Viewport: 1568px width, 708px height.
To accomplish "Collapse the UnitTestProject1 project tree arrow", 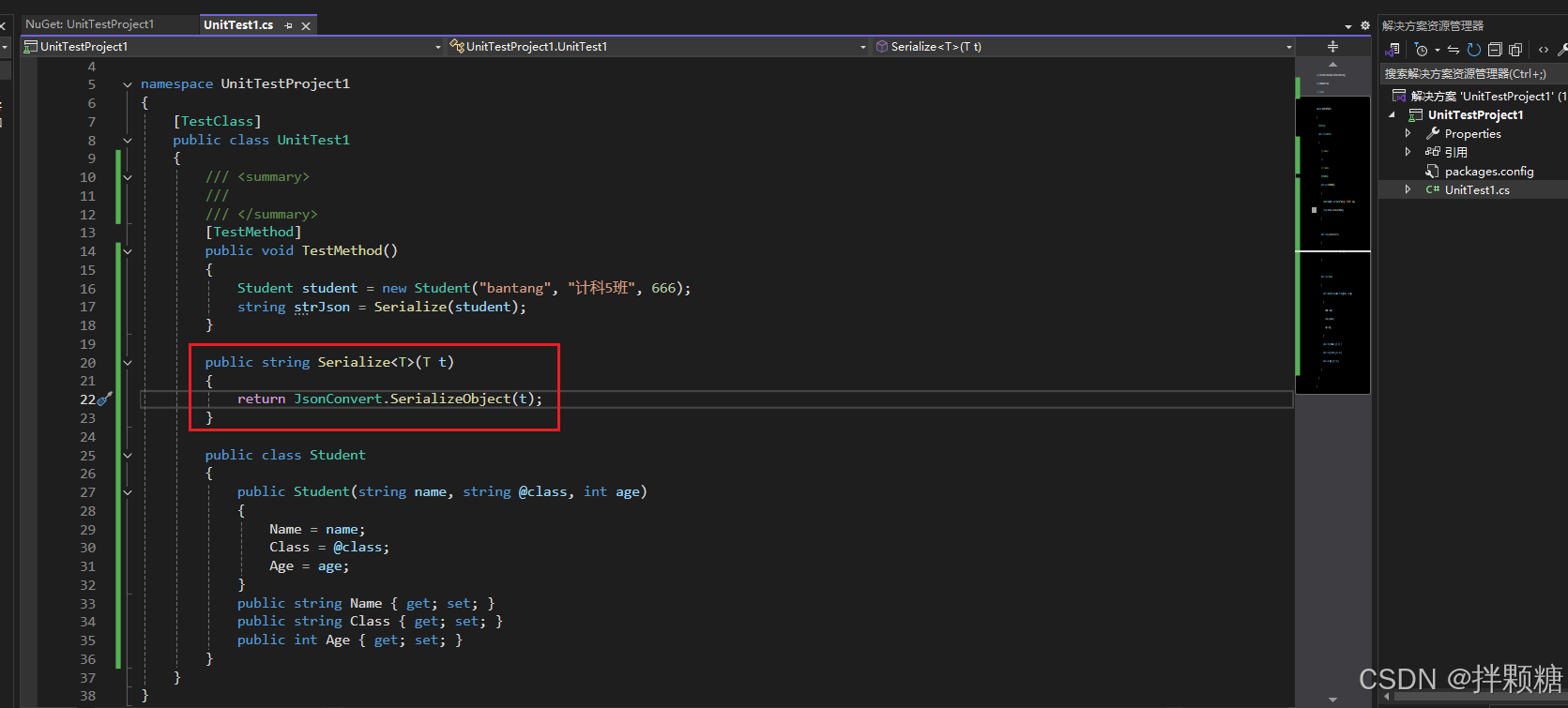I will [x=1392, y=115].
